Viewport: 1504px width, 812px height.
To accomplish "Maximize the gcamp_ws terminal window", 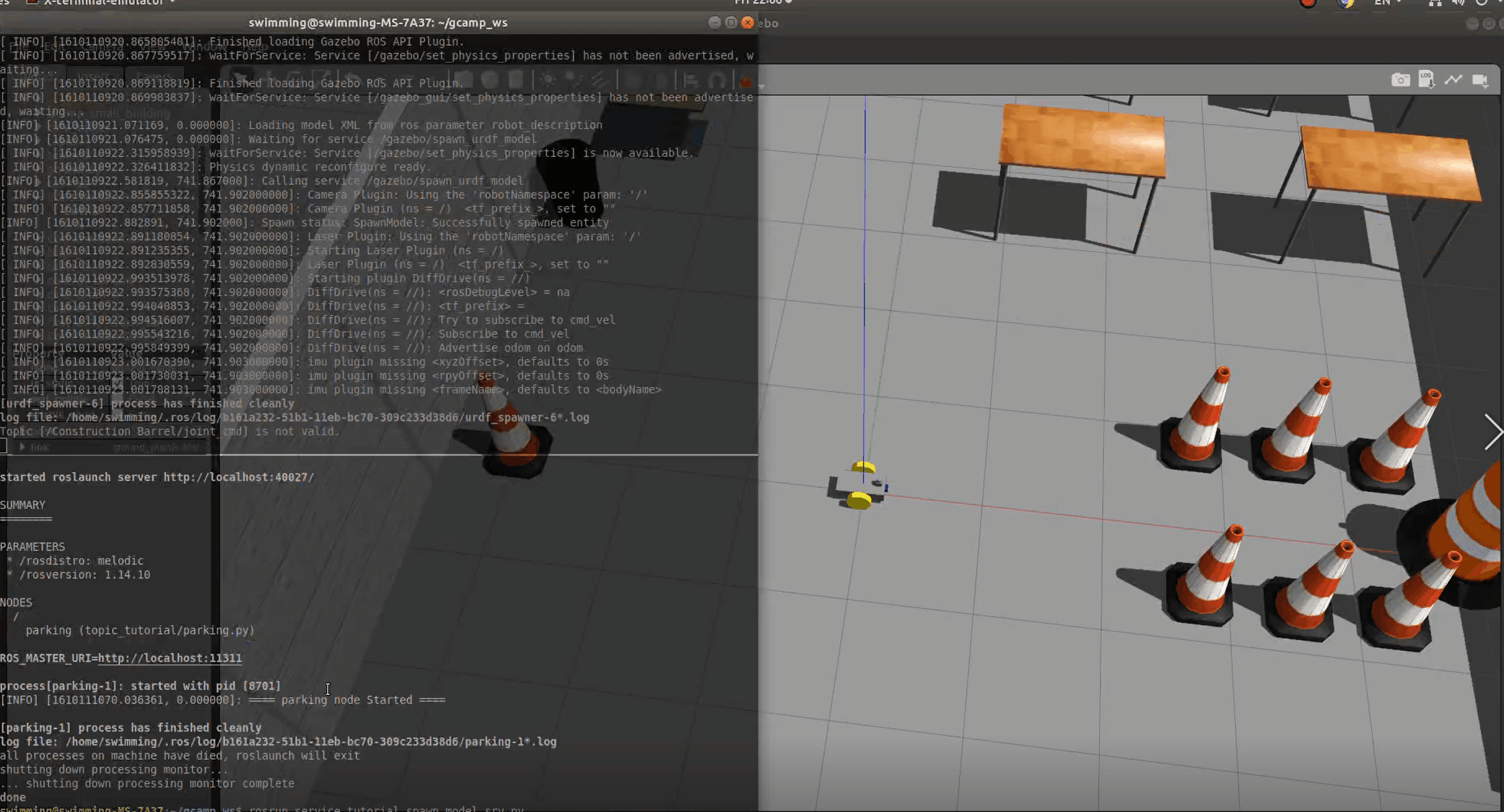I will (730, 23).
